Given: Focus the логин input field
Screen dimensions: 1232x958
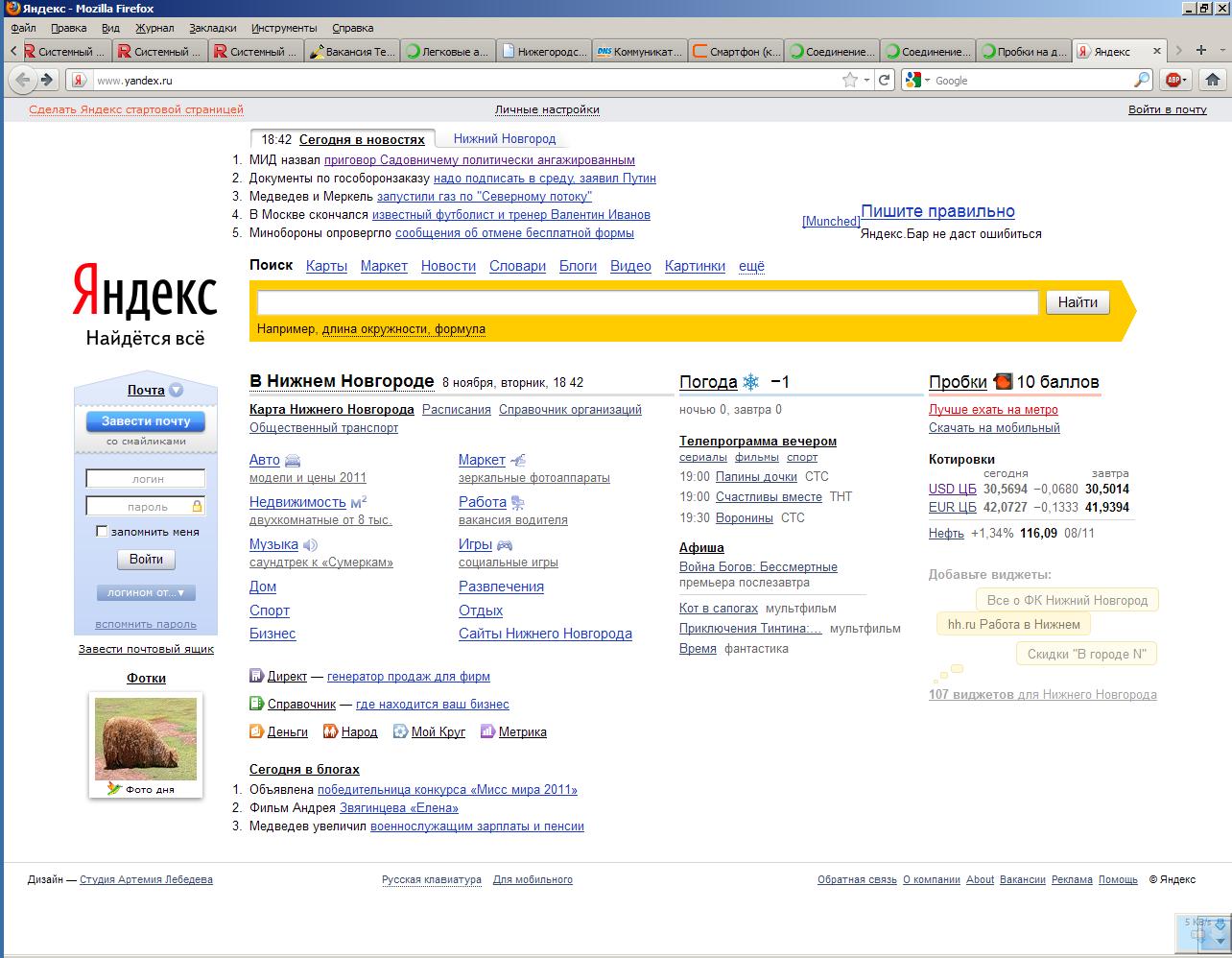Looking at the screenshot, I should pyautogui.click(x=146, y=478).
